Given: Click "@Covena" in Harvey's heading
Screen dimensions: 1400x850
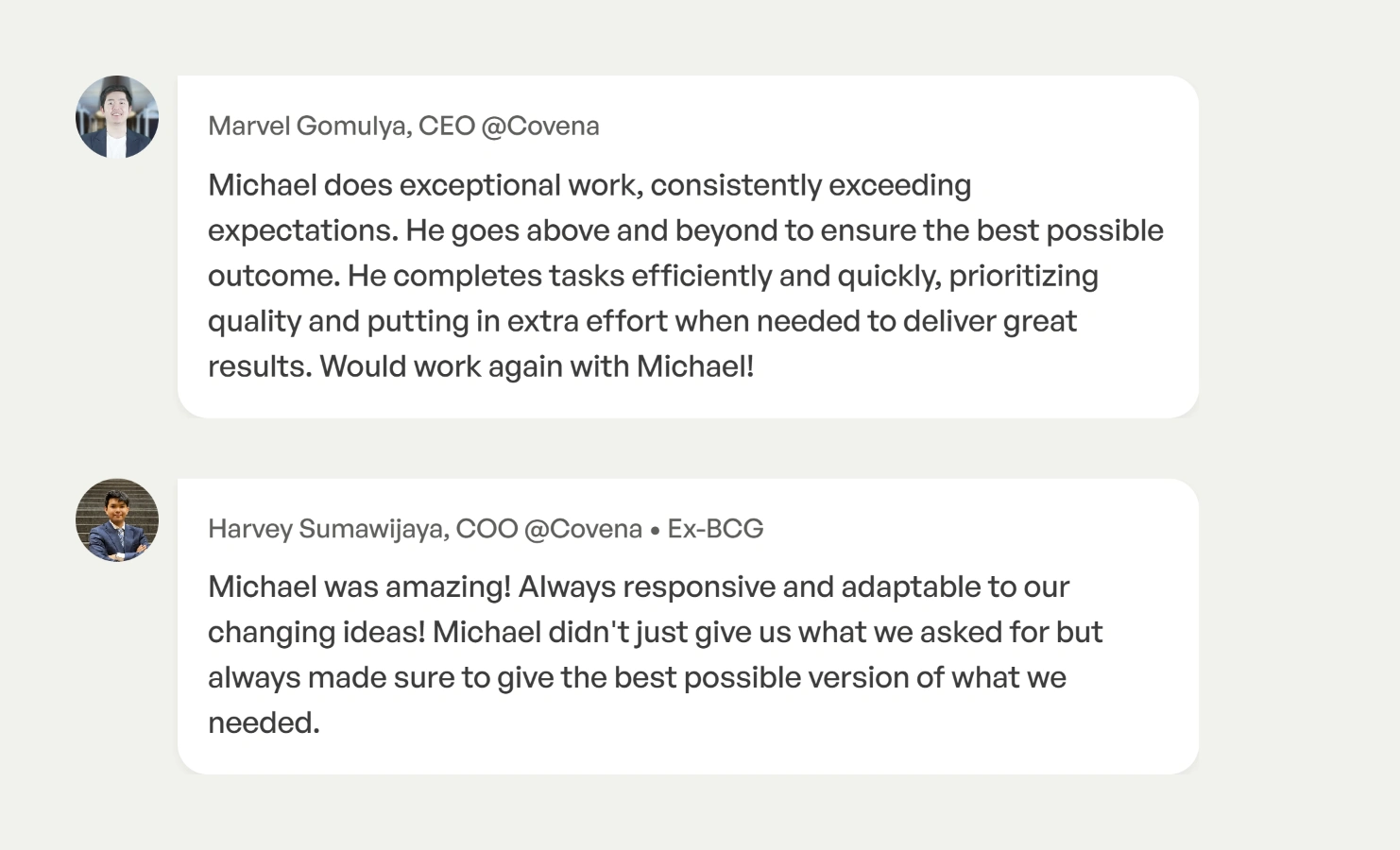Looking at the screenshot, I should point(583,529).
